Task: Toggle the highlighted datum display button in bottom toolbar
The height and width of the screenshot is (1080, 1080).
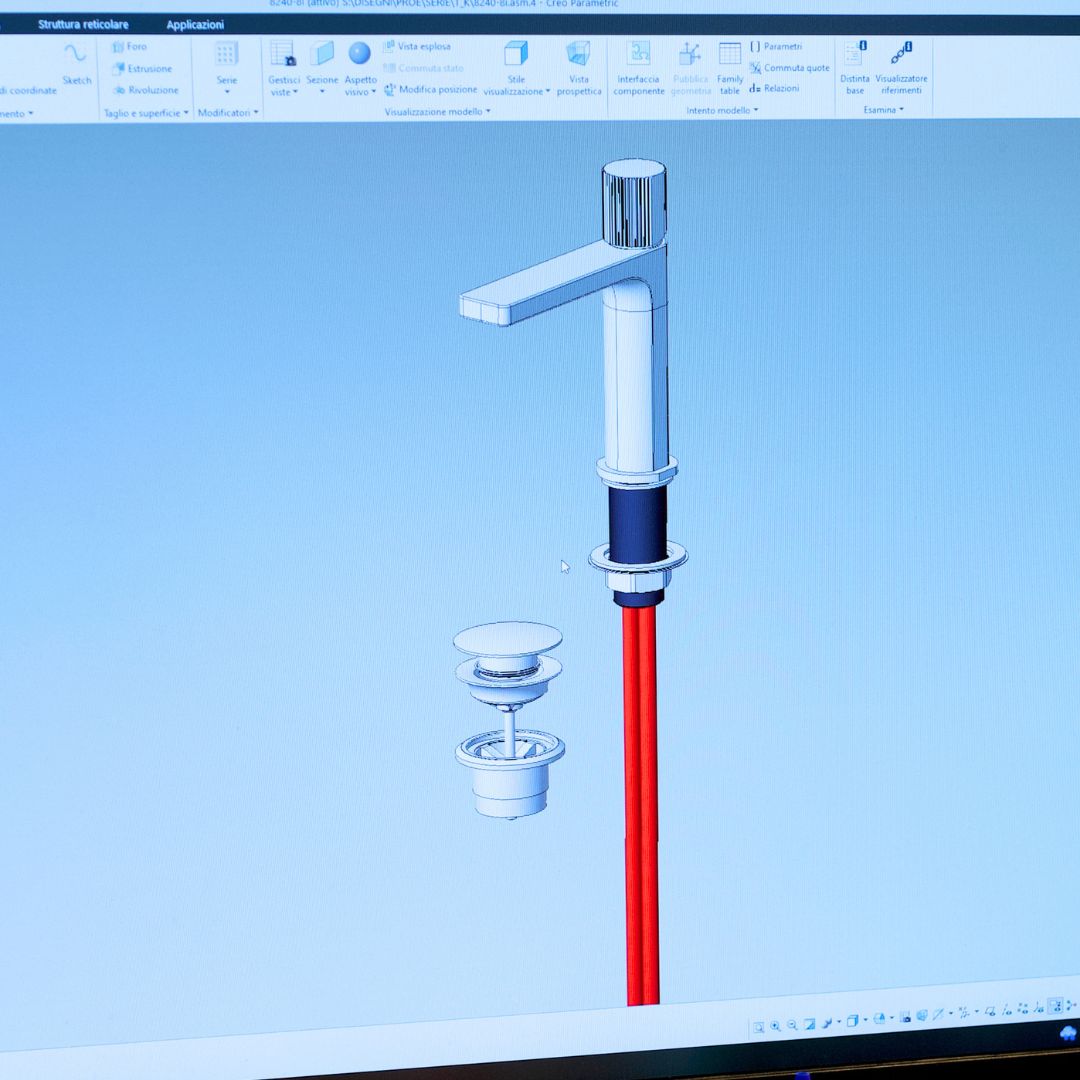Action: 1054,1006
